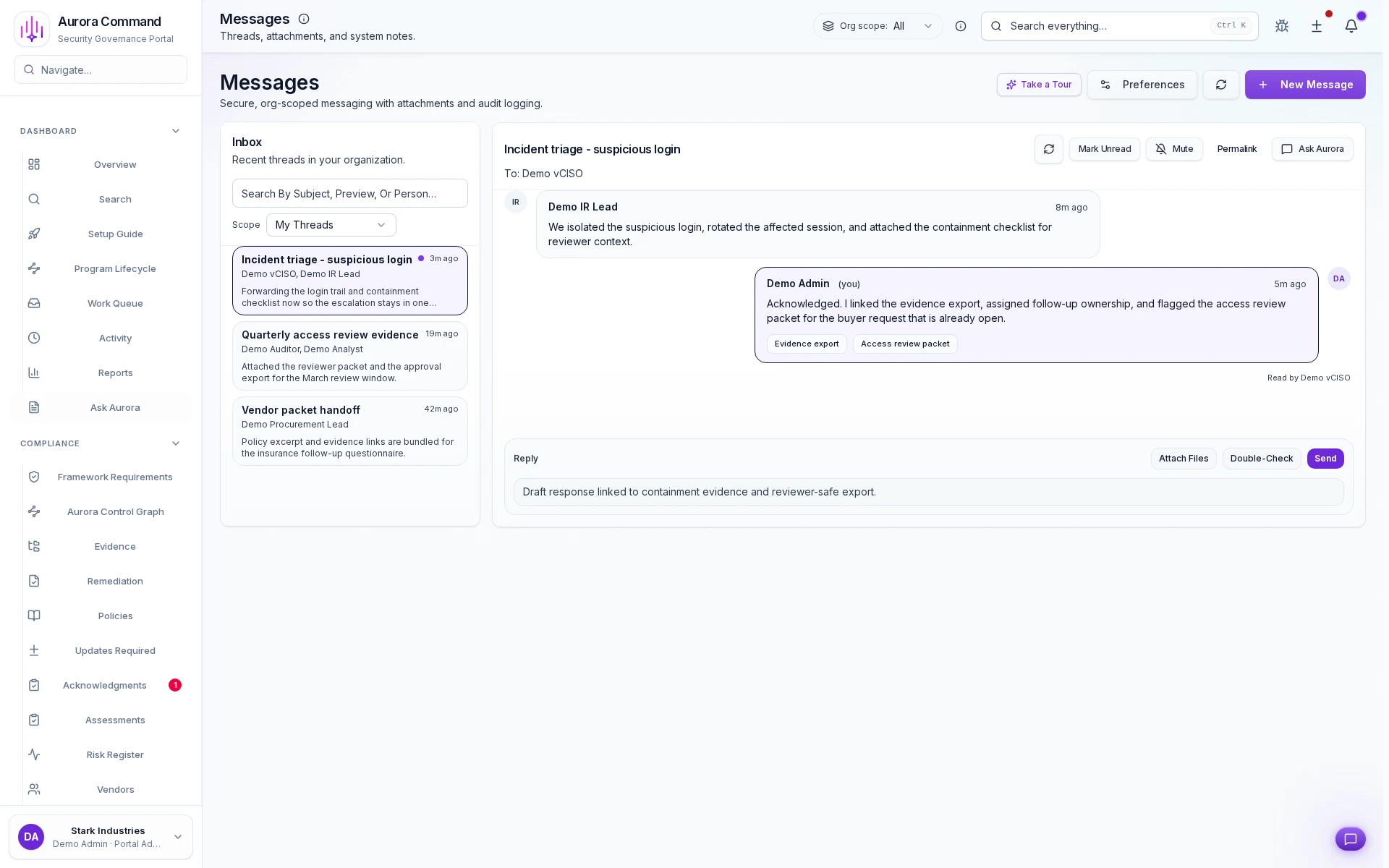
Task: Click the inbox search by subject field
Action: (x=349, y=193)
